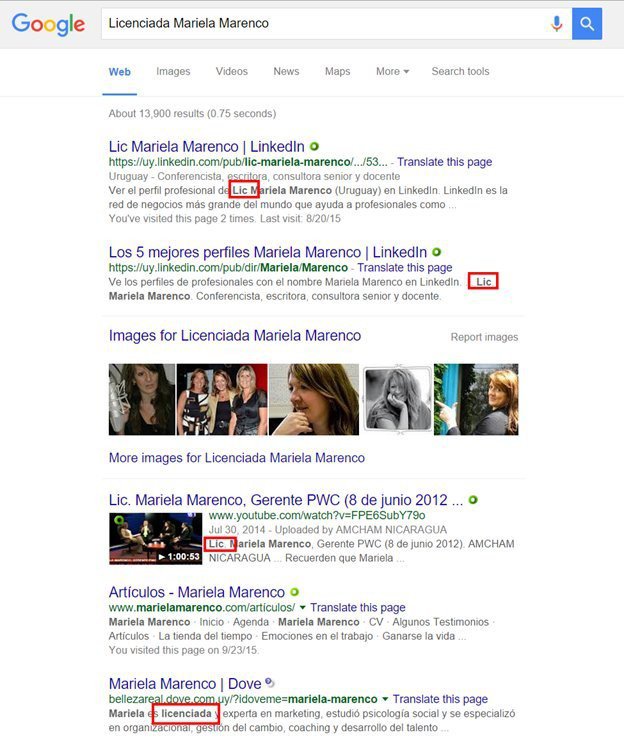The image size is (624, 744).
Task: Open Lic Mariela Marenco LinkedIn result
Action: (x=206, y=147)
